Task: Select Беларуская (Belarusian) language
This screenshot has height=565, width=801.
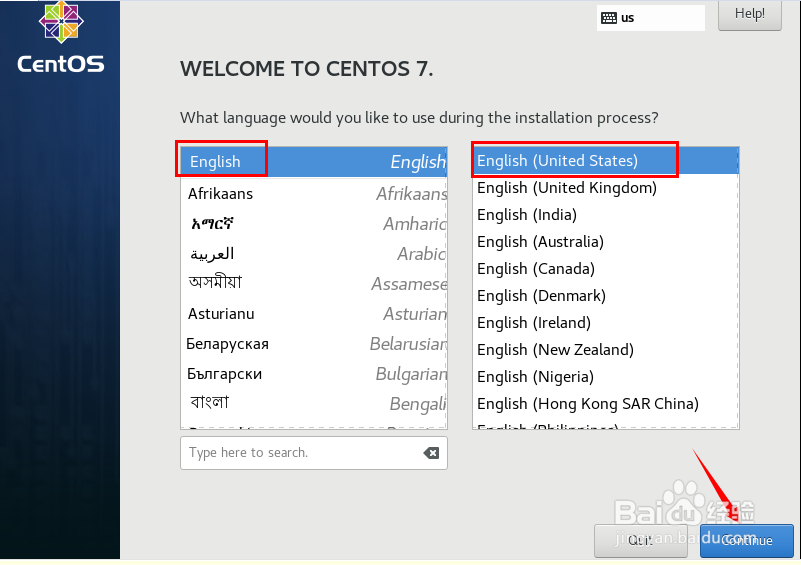Action: (314, 344)
